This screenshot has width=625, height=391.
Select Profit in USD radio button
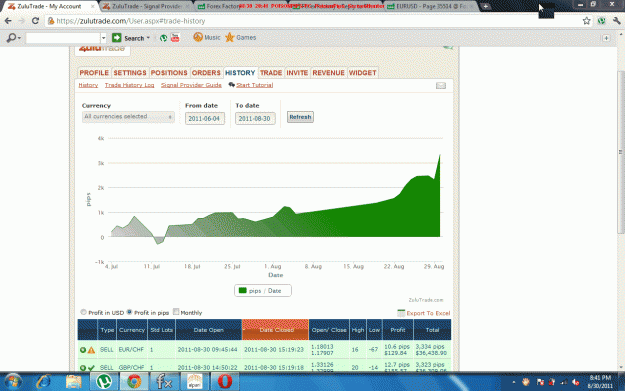click(83, 312)
